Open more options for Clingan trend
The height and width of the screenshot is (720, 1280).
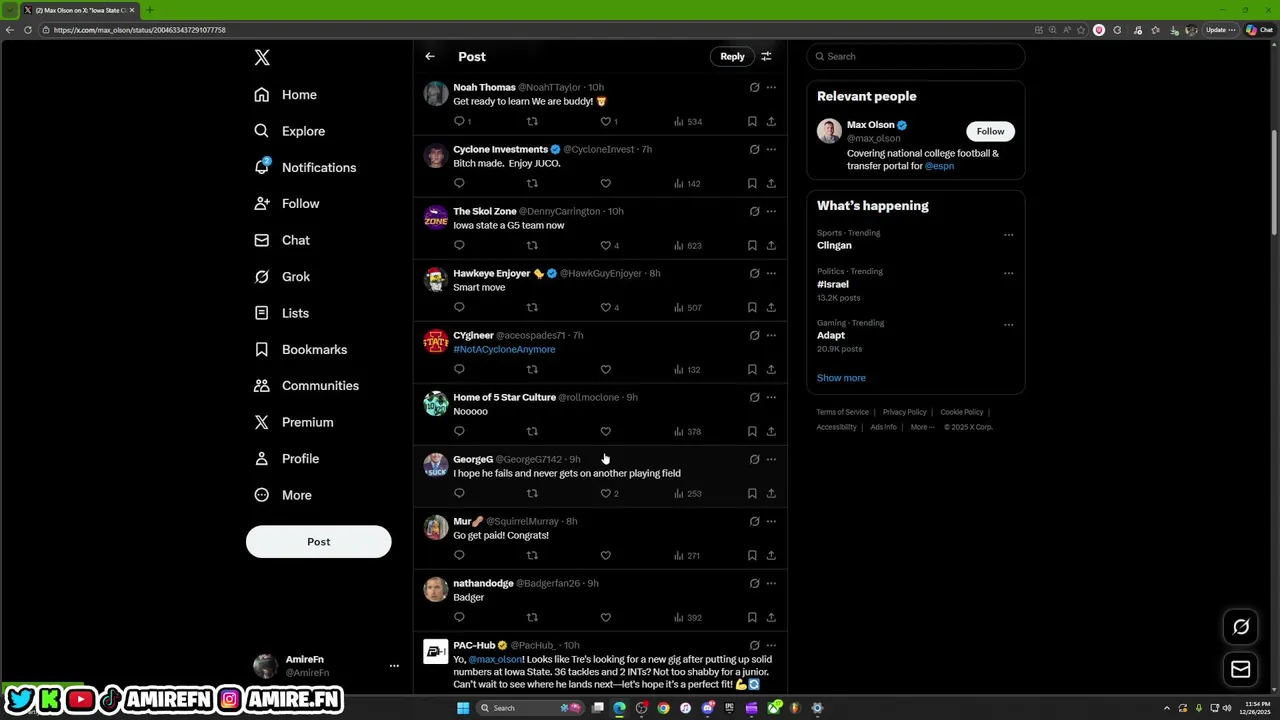tap(1008, 235)
